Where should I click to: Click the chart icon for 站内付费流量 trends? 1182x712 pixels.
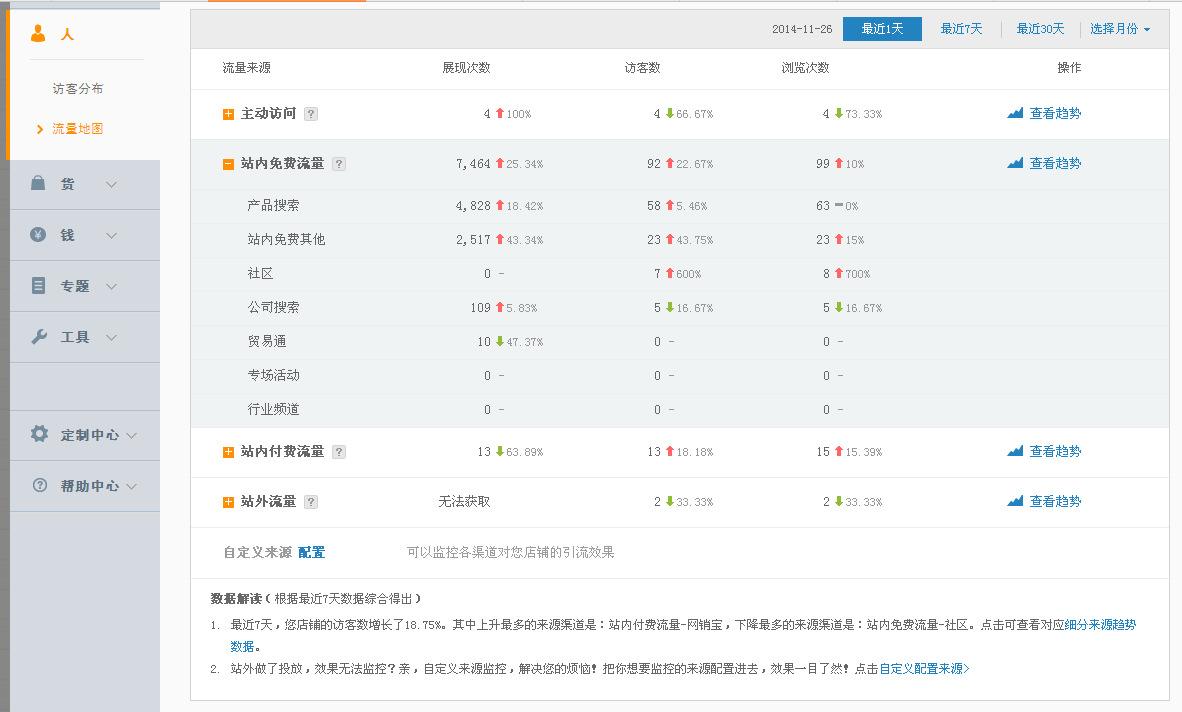[x=1016, y=451]
